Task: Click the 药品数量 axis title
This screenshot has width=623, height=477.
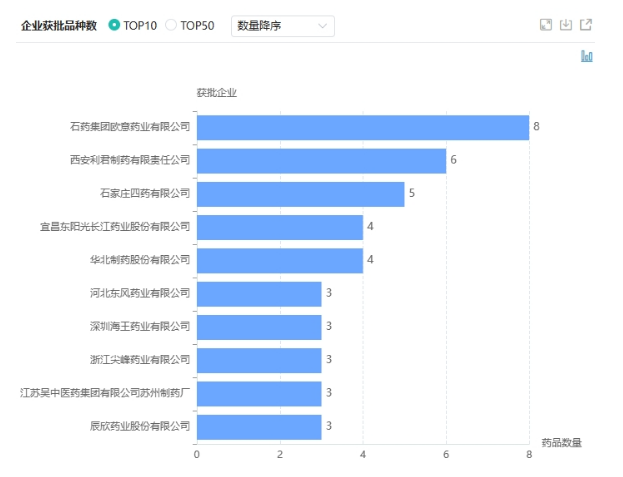Action: point(561,443)
